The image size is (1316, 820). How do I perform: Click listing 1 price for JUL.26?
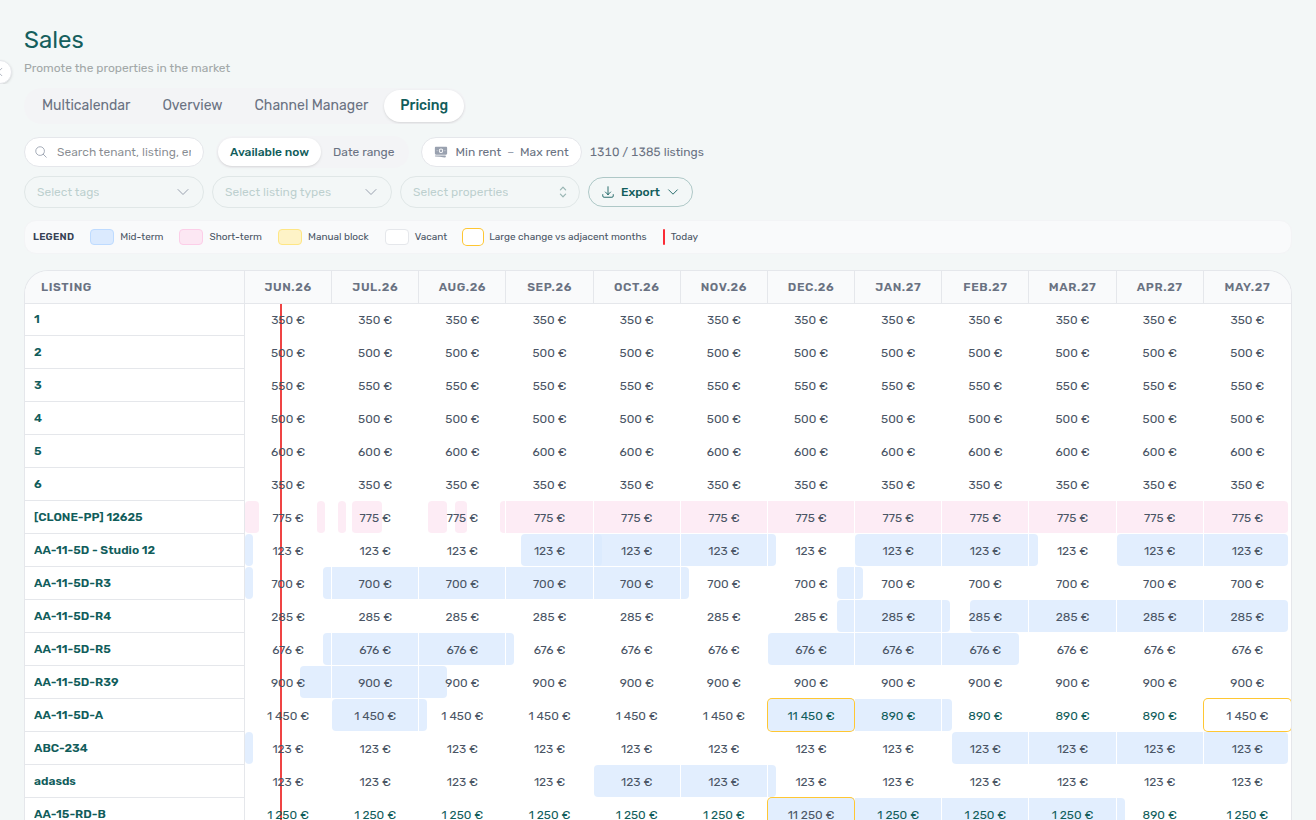coord(375,320)
